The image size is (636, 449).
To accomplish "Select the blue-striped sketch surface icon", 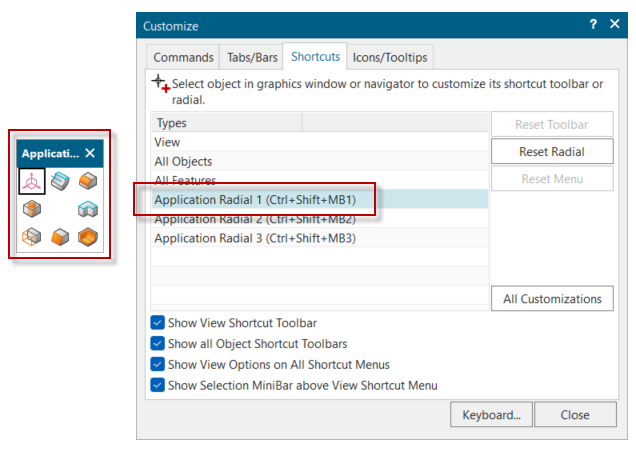I will tap(61, 181).
